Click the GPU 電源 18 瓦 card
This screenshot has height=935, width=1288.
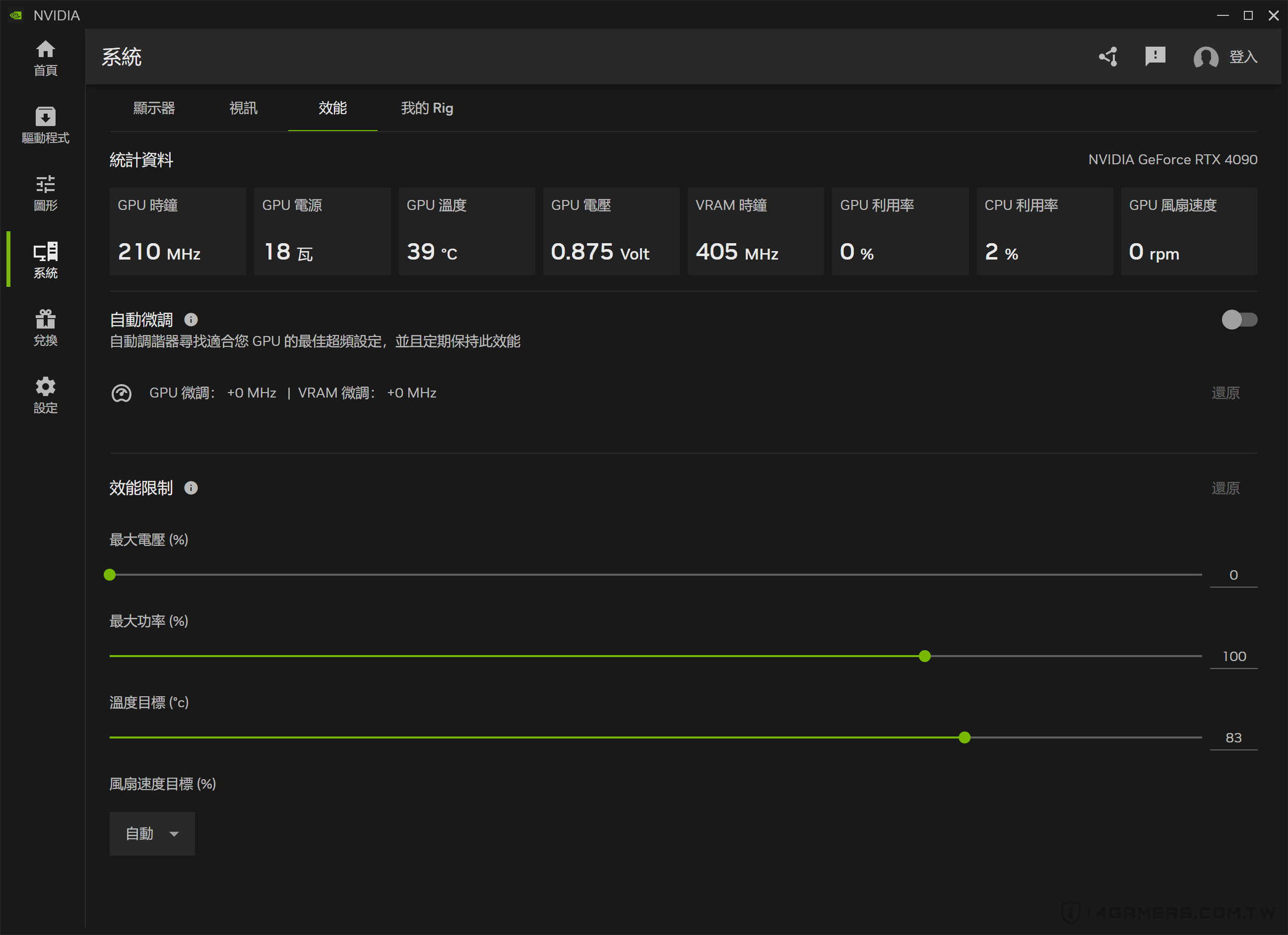point(322,231)
